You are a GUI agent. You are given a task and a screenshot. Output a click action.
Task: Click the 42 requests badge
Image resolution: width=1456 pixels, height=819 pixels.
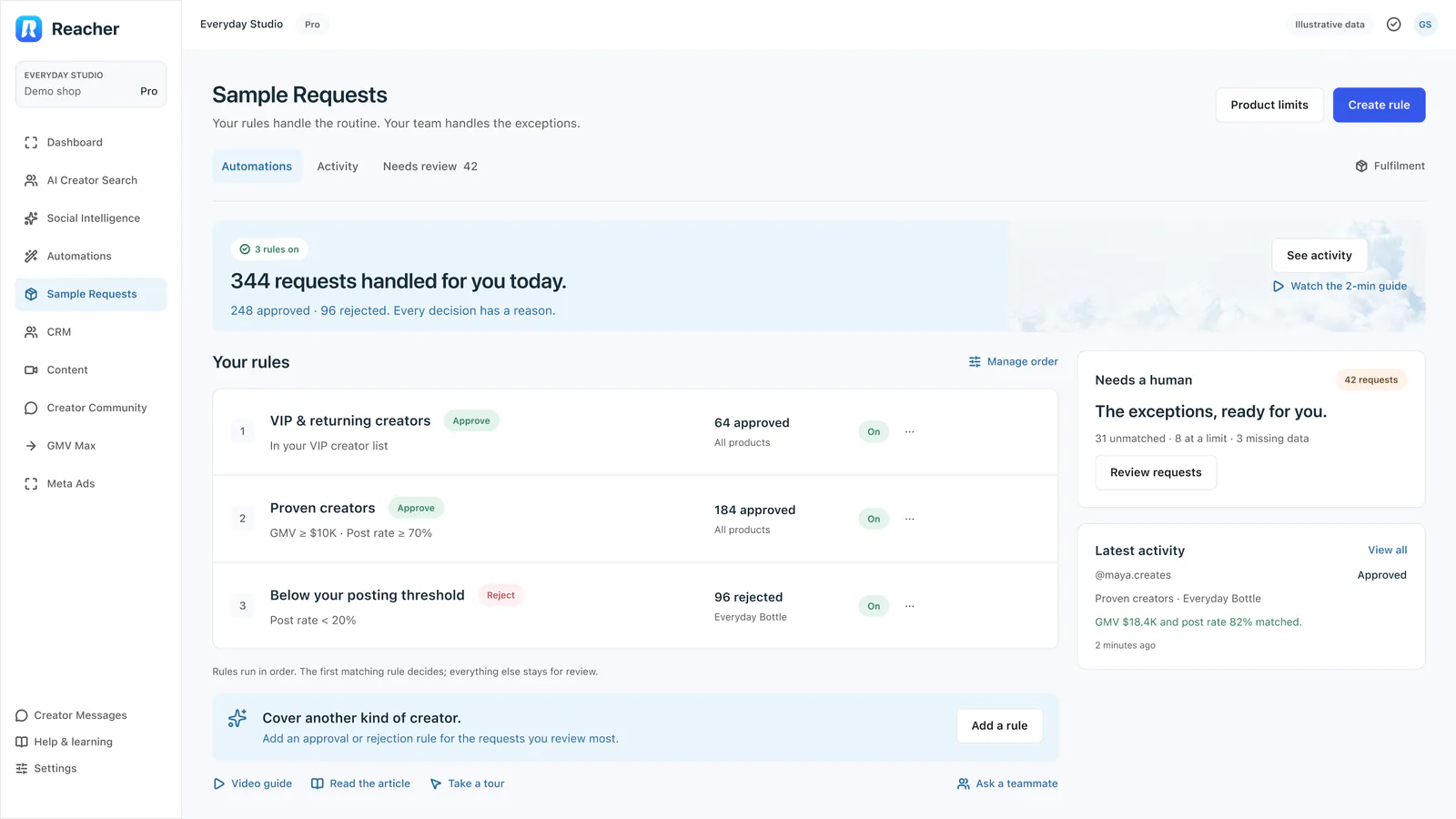(1370, 379)
